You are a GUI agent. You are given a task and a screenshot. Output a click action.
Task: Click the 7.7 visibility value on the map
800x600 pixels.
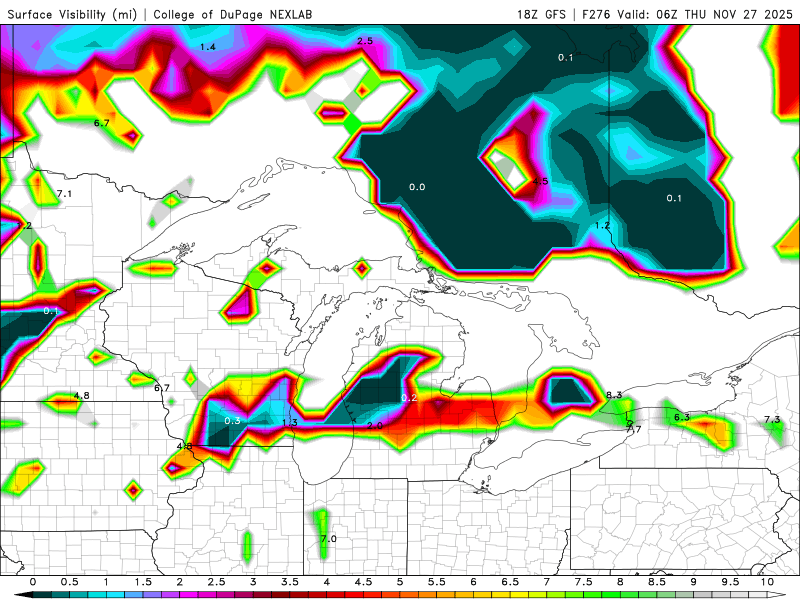633,429
